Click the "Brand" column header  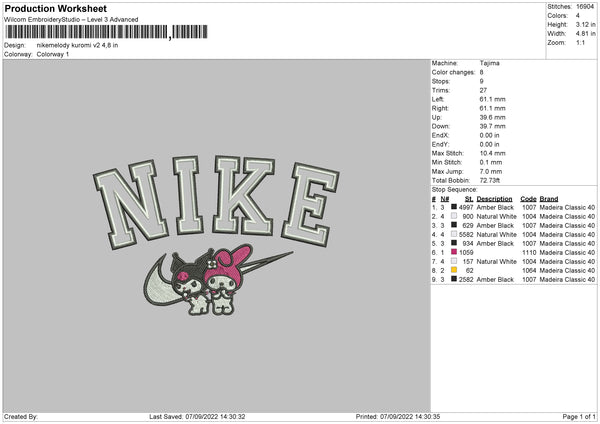tap(549, 199)
